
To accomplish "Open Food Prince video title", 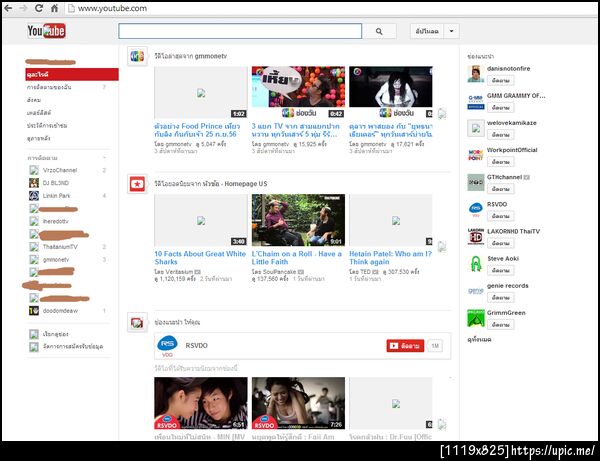I will (x=197, y=130).
